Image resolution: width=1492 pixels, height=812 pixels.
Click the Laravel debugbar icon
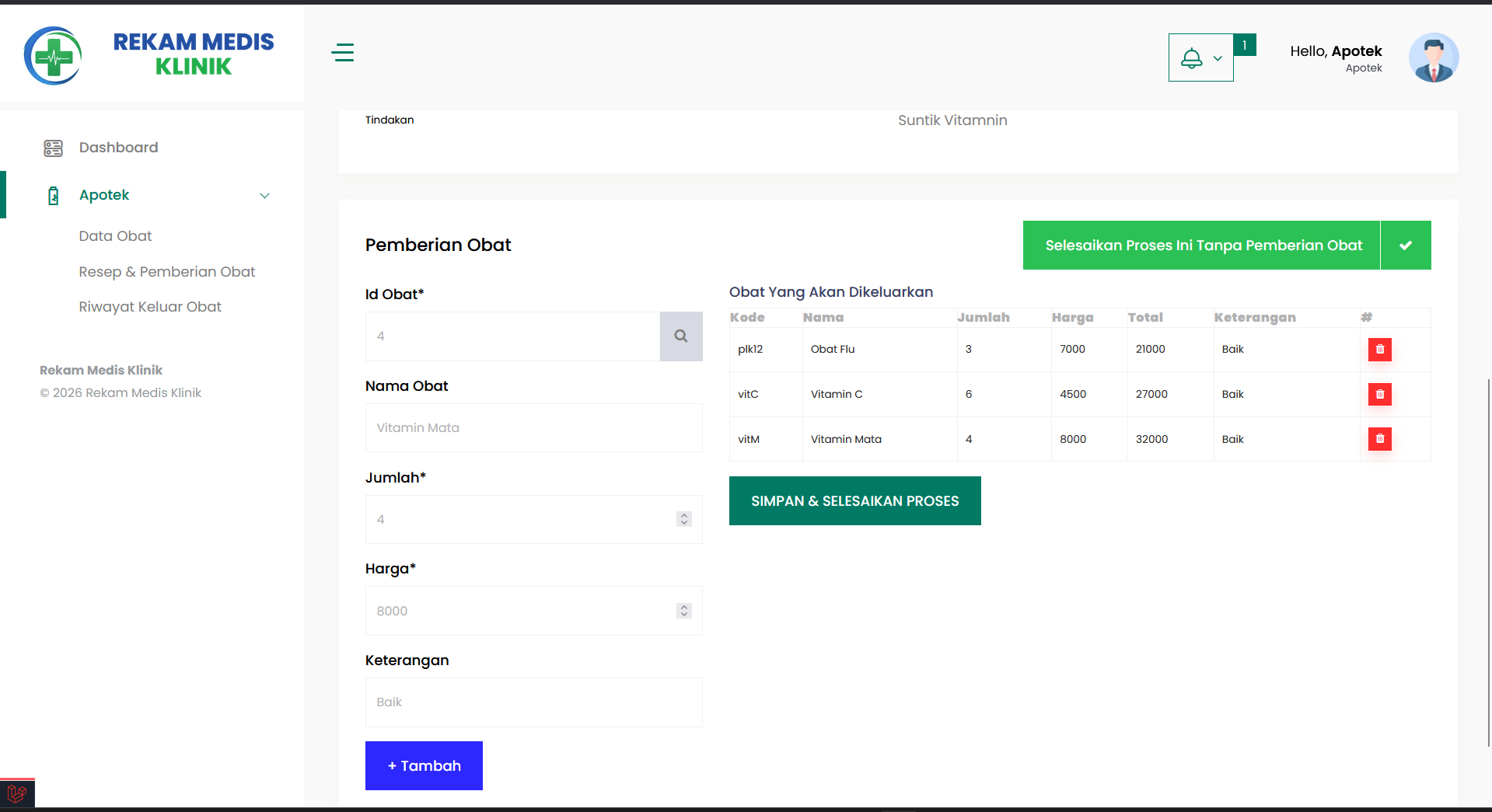tap(17, 794)
